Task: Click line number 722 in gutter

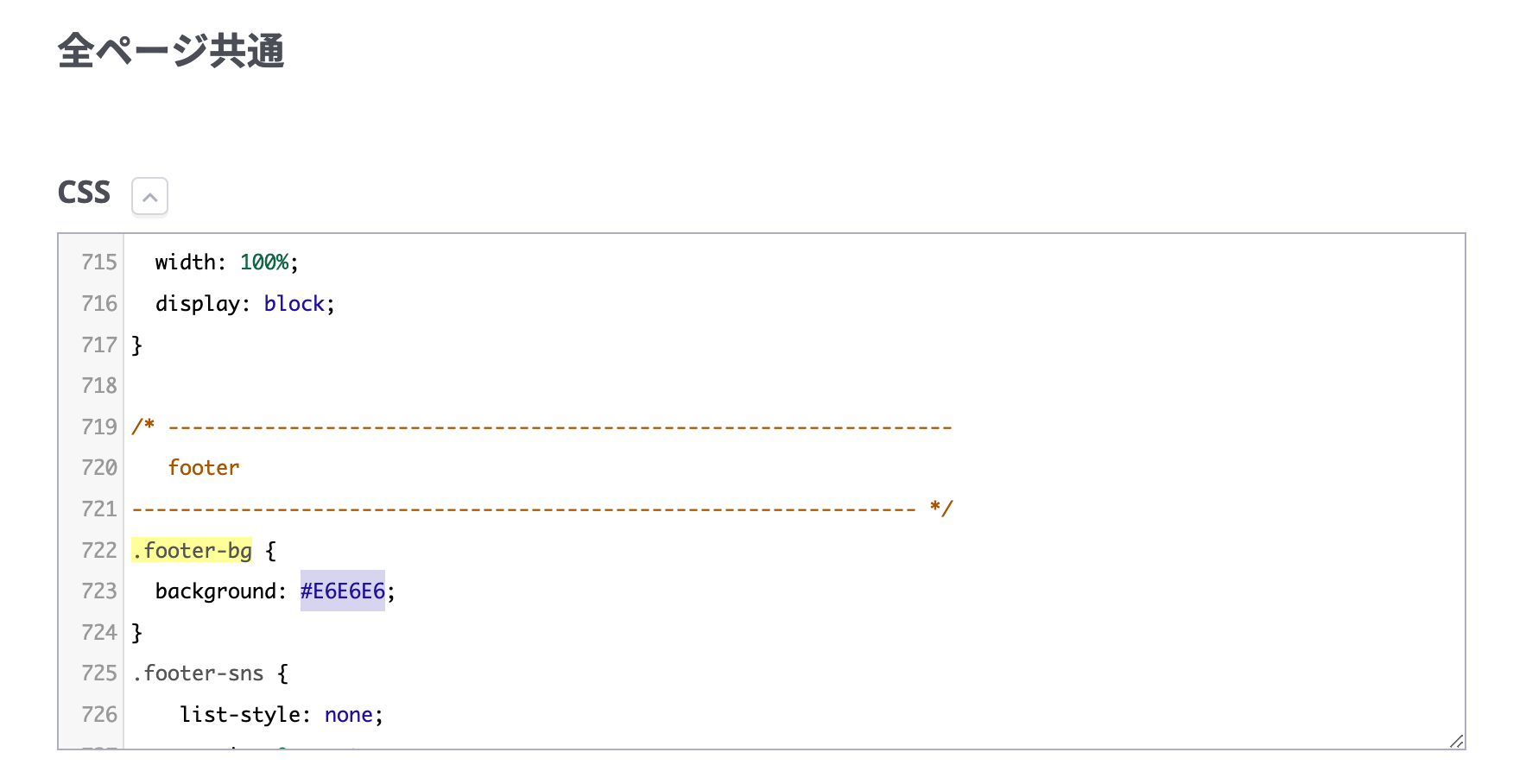Action: (x=98, y=551)
